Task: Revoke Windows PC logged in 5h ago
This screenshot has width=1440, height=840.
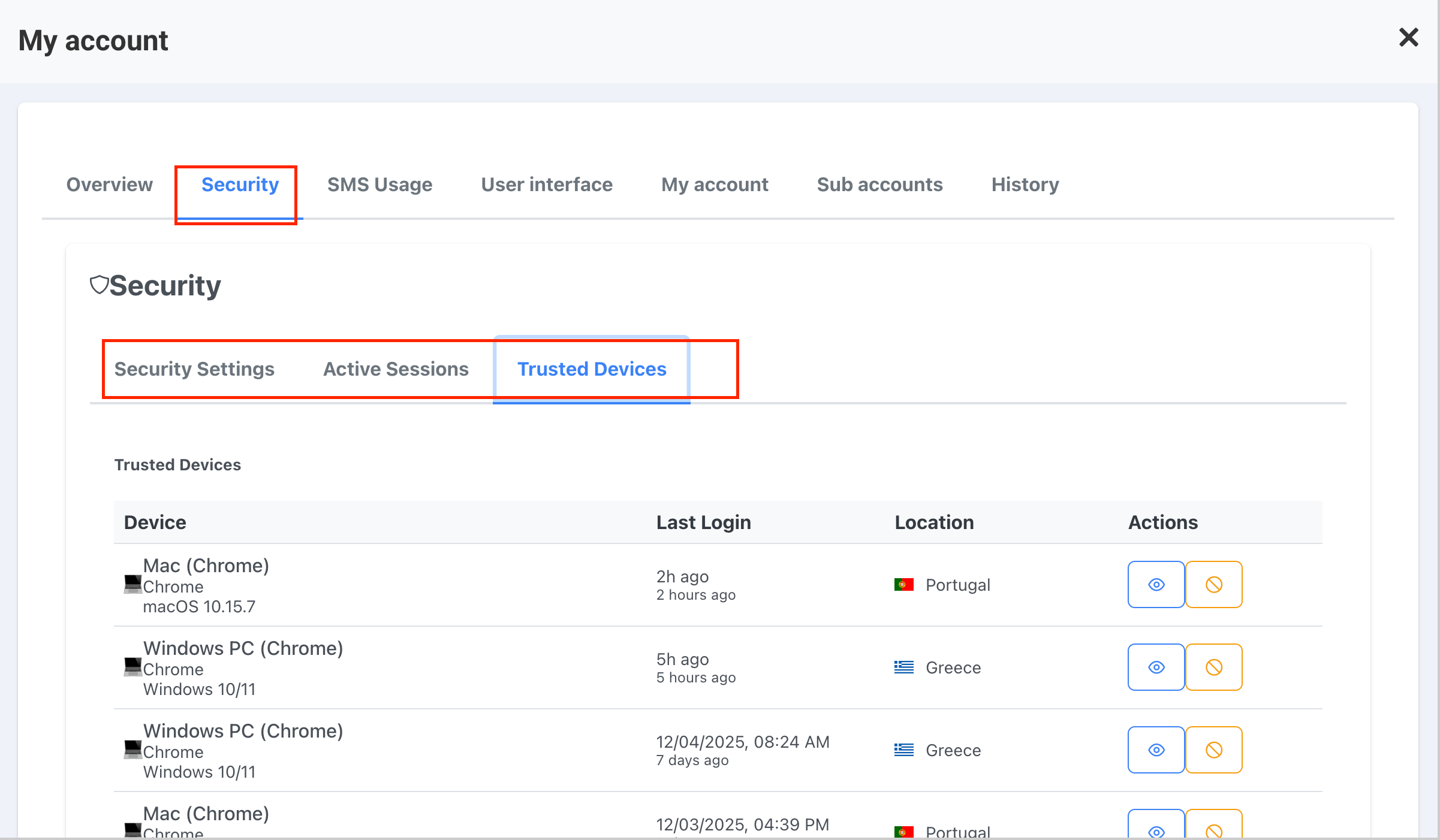Action: 1214,667
